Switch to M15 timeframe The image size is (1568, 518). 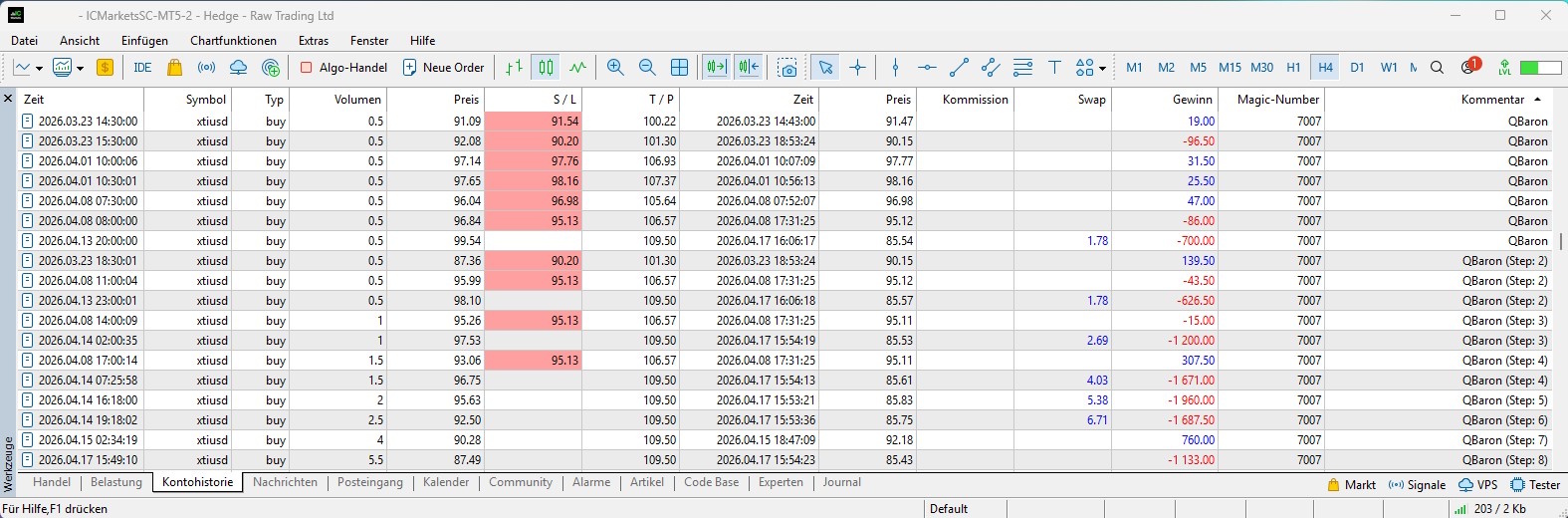click(1230, 68)
